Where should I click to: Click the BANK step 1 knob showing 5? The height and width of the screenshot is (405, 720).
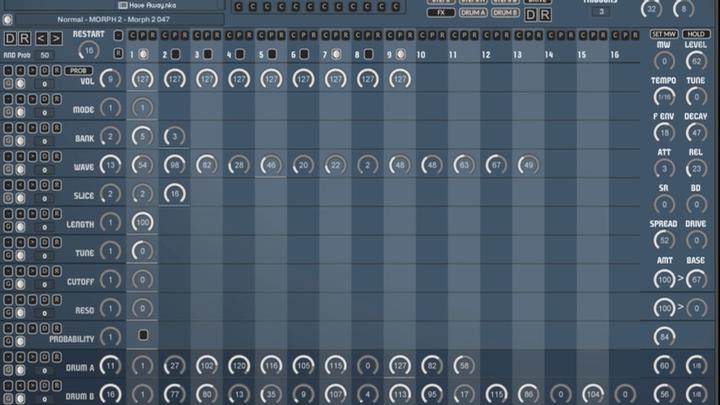point(142,136)
